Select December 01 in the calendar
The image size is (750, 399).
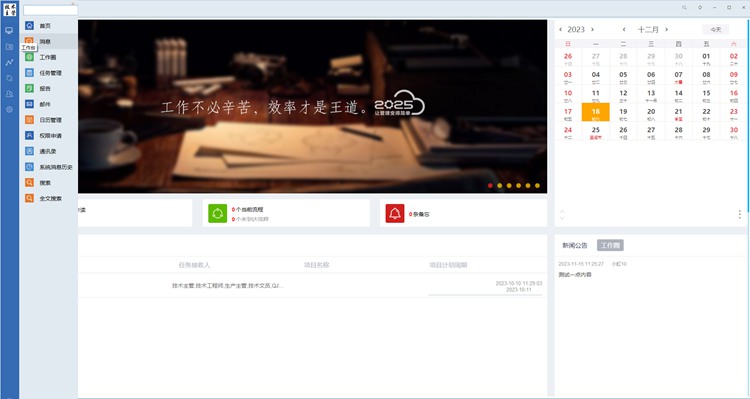tap(706, 57)
